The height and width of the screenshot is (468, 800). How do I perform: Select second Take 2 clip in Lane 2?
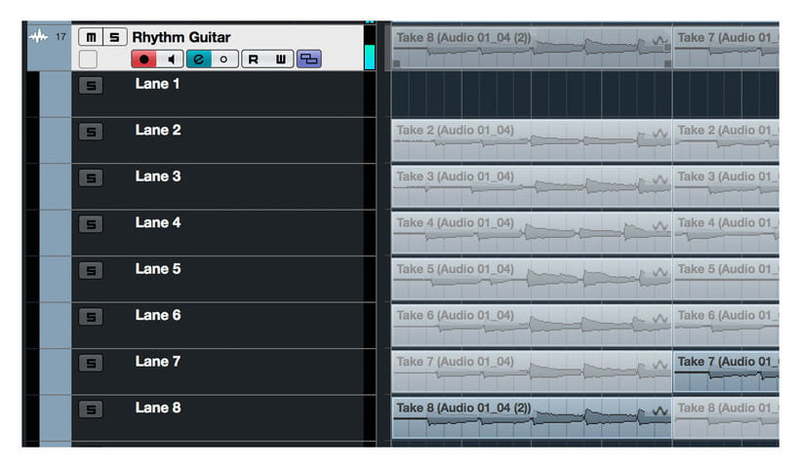[726, 140]
